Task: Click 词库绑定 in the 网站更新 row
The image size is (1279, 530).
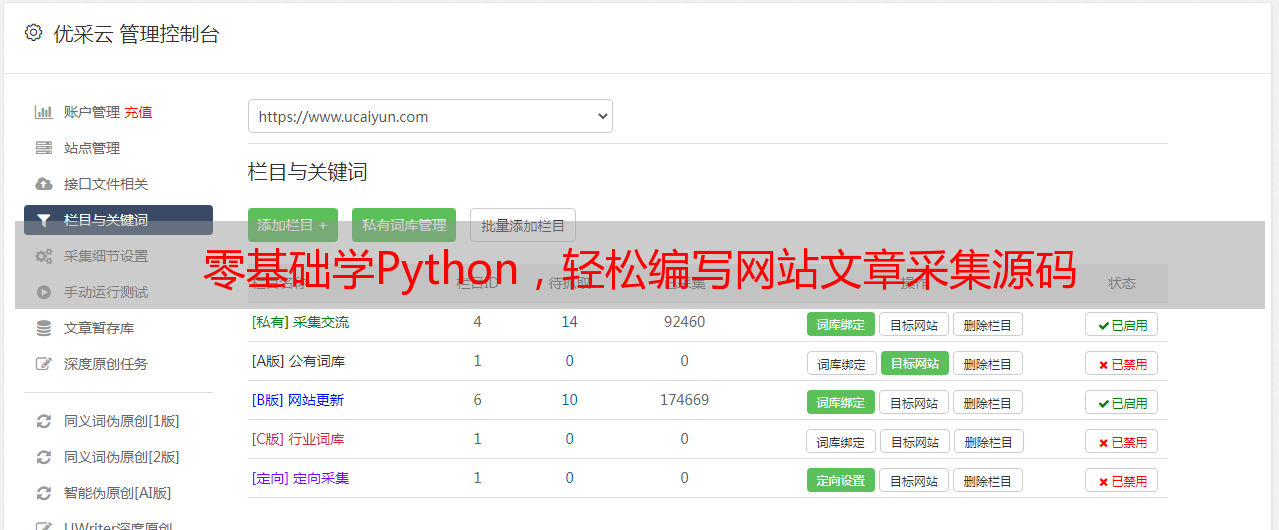Action: point(841,402)
